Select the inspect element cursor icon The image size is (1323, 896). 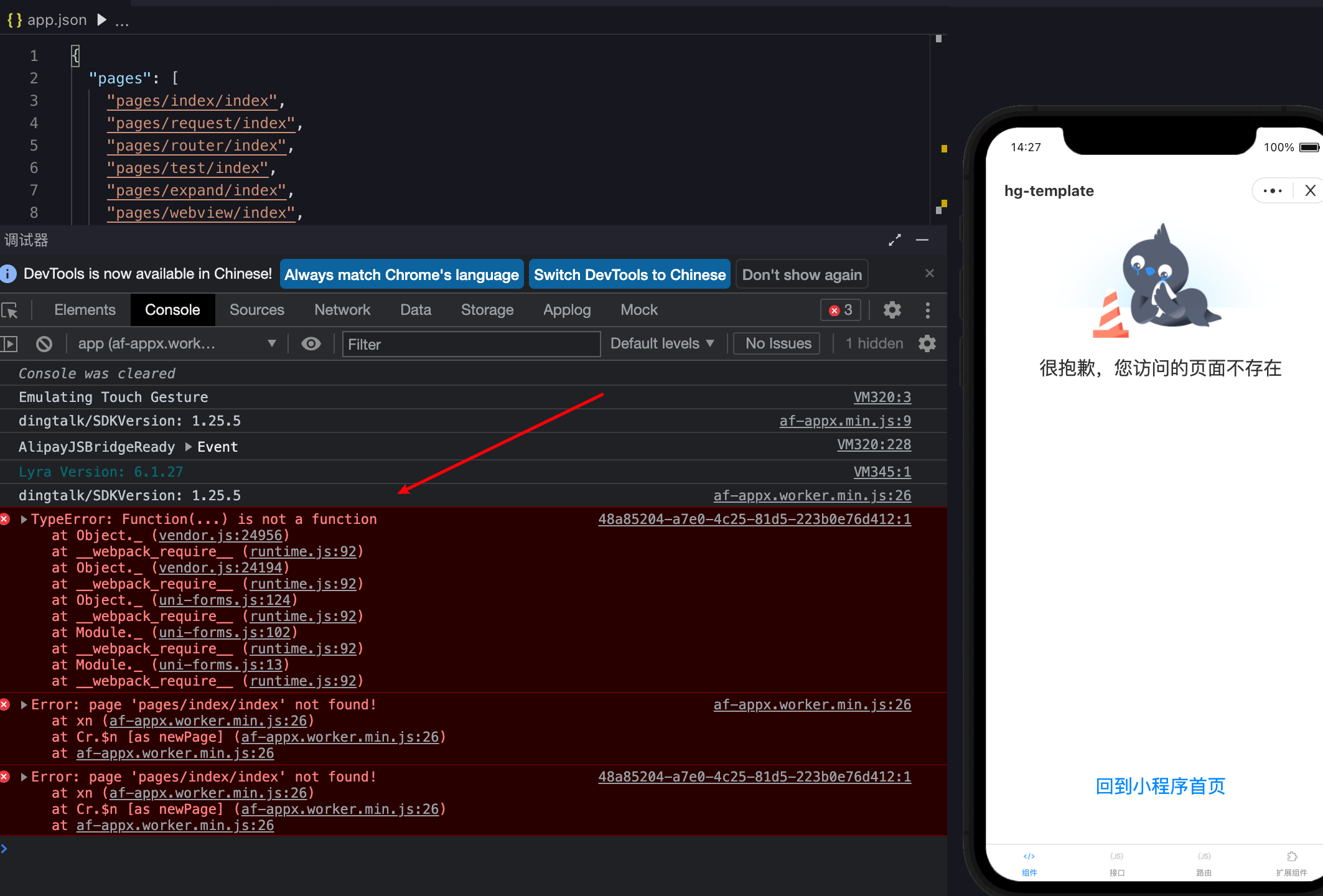click(11, 310)
